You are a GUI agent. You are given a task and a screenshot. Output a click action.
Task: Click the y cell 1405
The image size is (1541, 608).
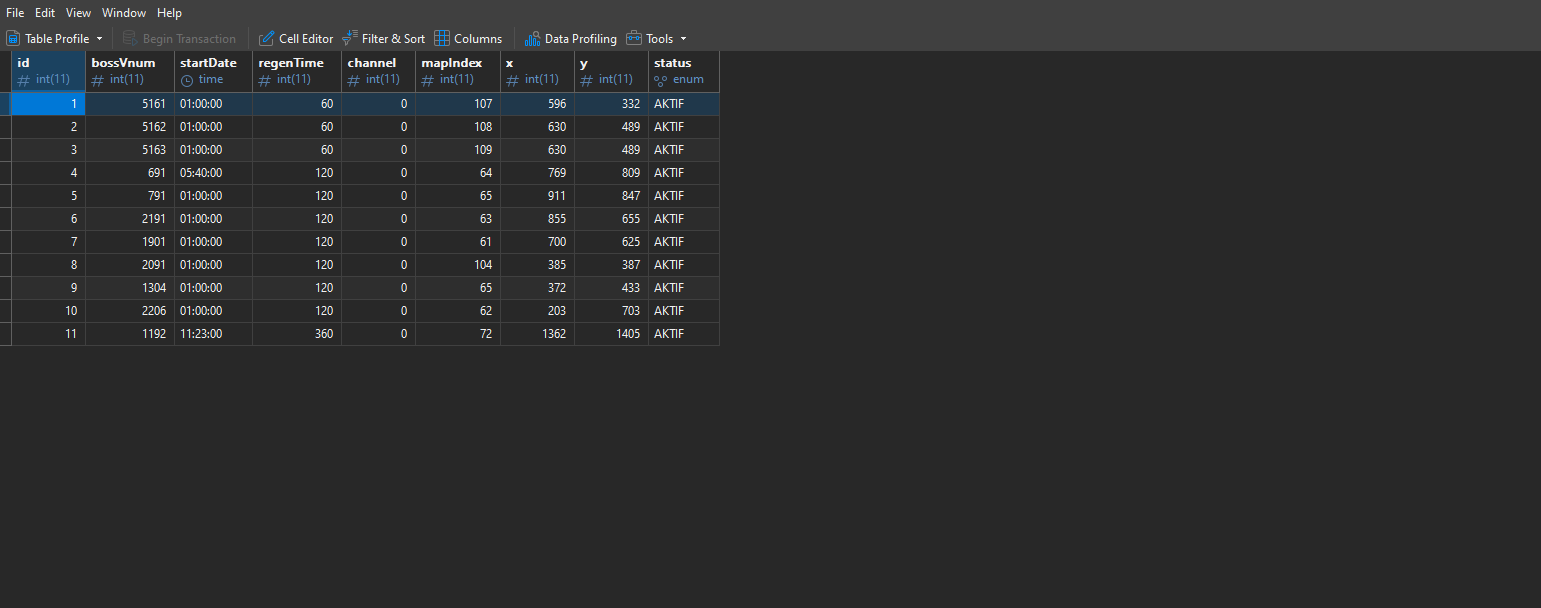[611, 334]
